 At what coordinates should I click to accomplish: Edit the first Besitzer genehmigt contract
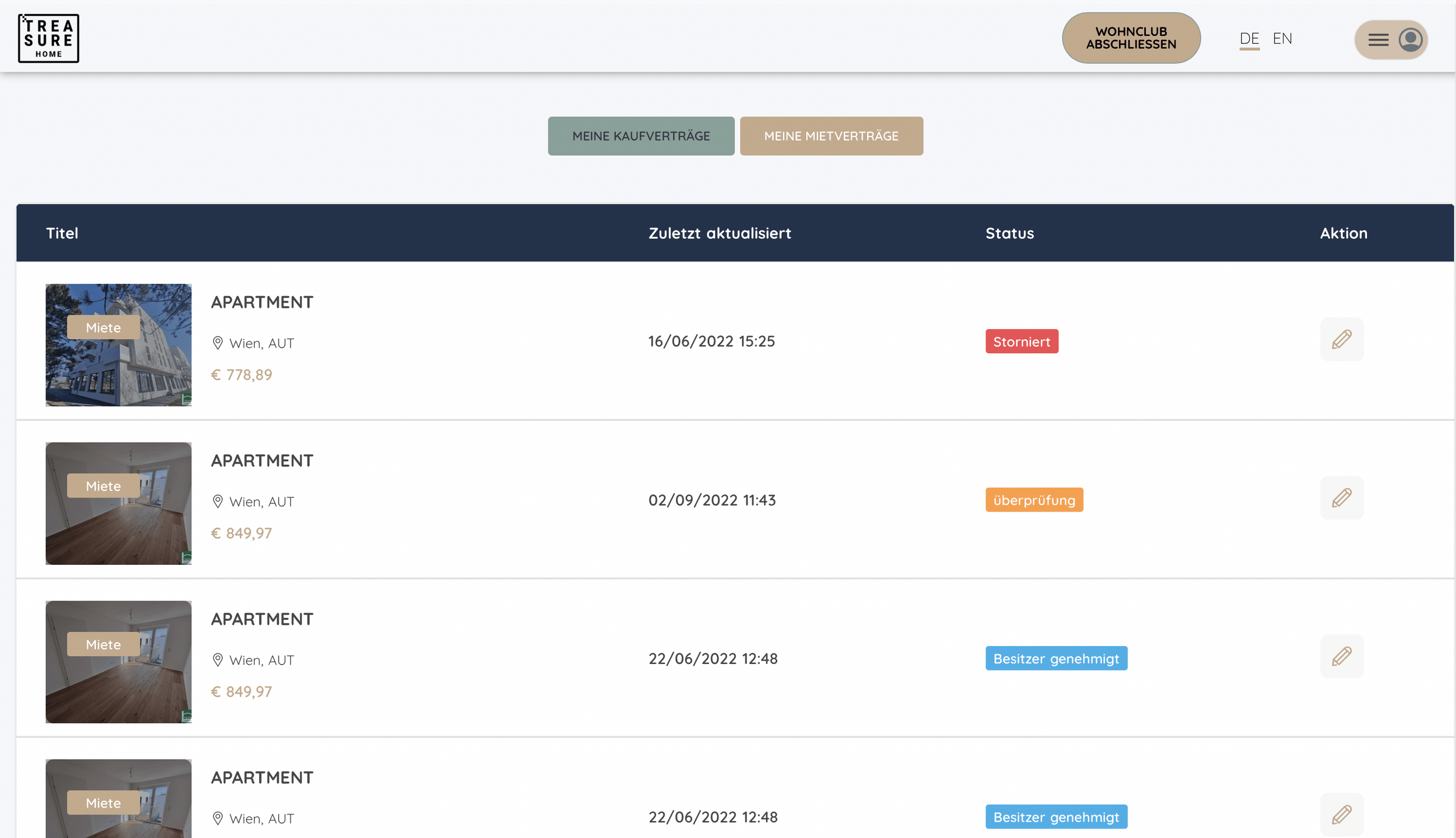coord(1341,656)
